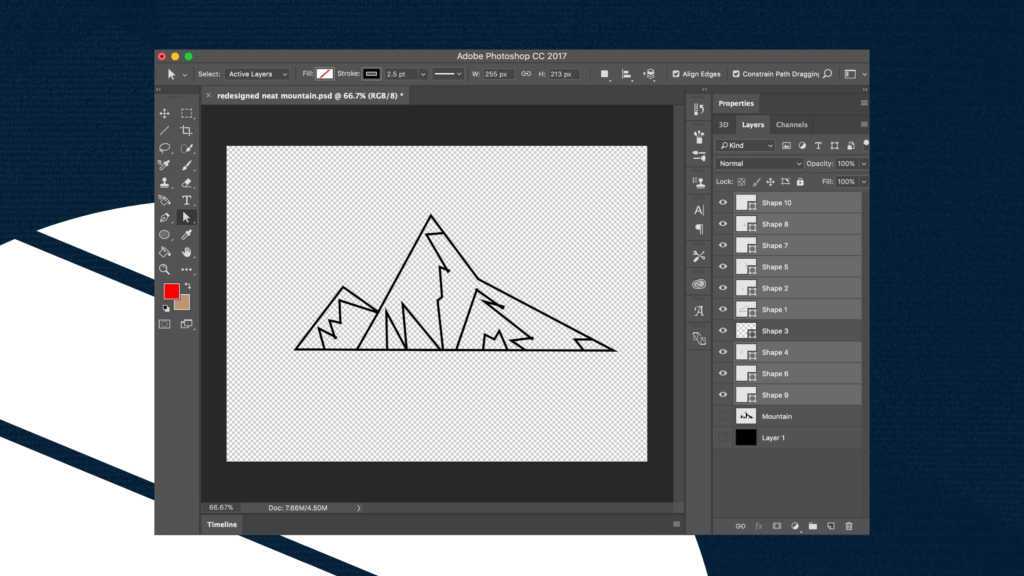Image resolution: width=1024 pixels, height=576 pixels.
Task: Delete the selected layer with trash icon
Action: (x=849, y=526)
